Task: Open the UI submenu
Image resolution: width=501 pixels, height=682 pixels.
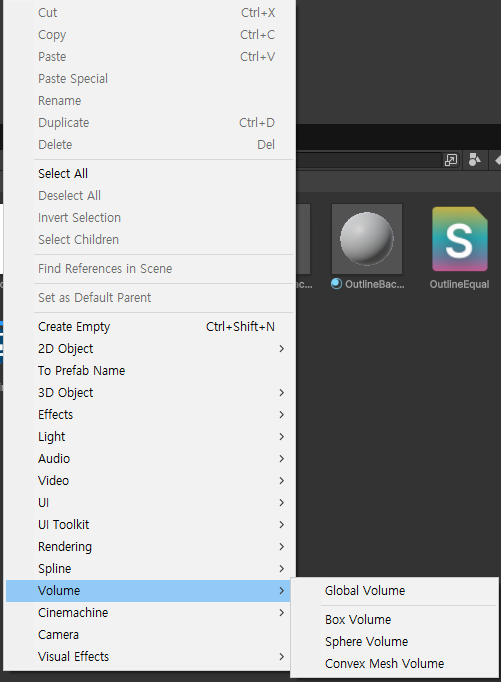Action: 150,503
